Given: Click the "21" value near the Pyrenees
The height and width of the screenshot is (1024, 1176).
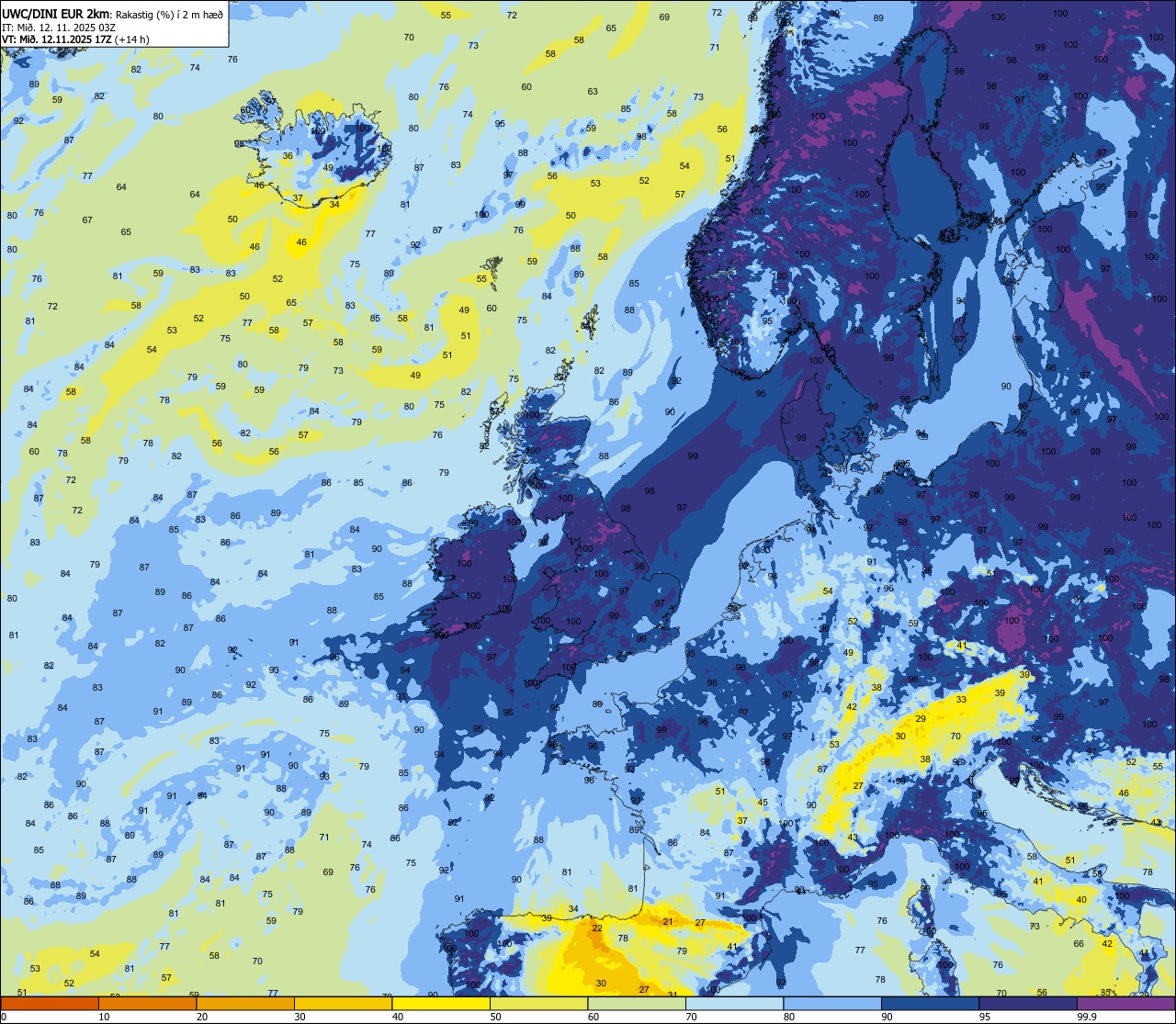Looking at the screenshot, I should coord(668,921).
